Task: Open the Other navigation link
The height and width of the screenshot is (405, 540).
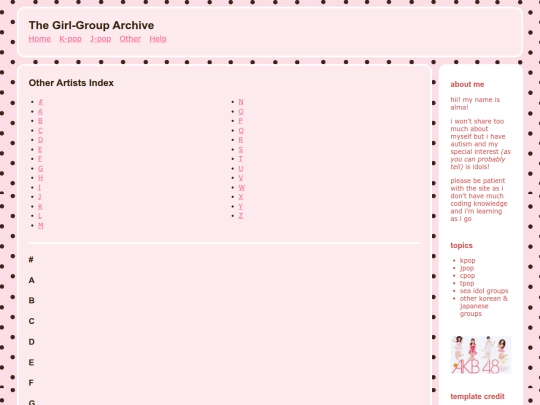Action: [130, 39]
